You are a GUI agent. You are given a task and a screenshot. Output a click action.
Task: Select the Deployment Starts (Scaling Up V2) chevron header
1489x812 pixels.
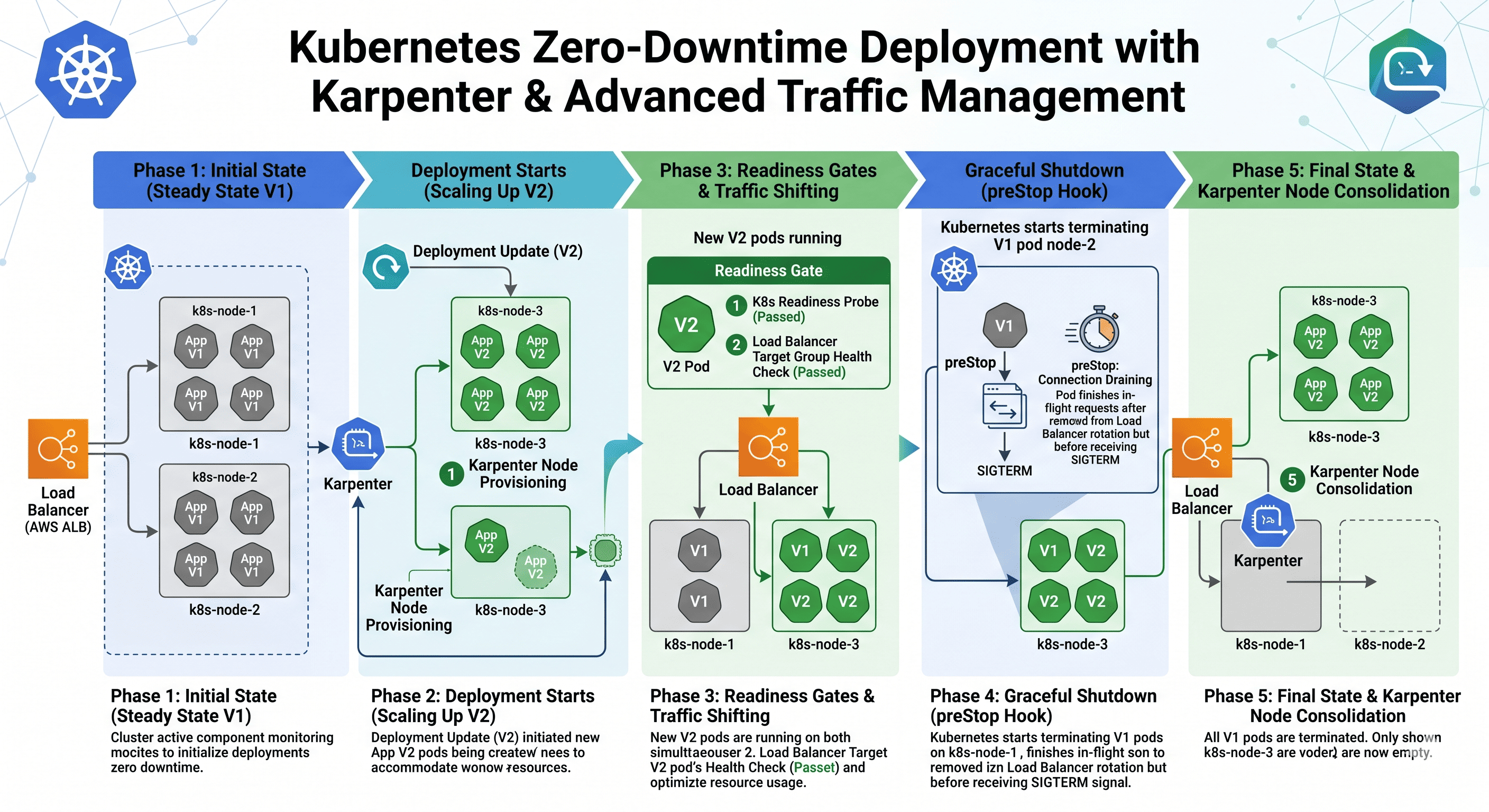489,180
